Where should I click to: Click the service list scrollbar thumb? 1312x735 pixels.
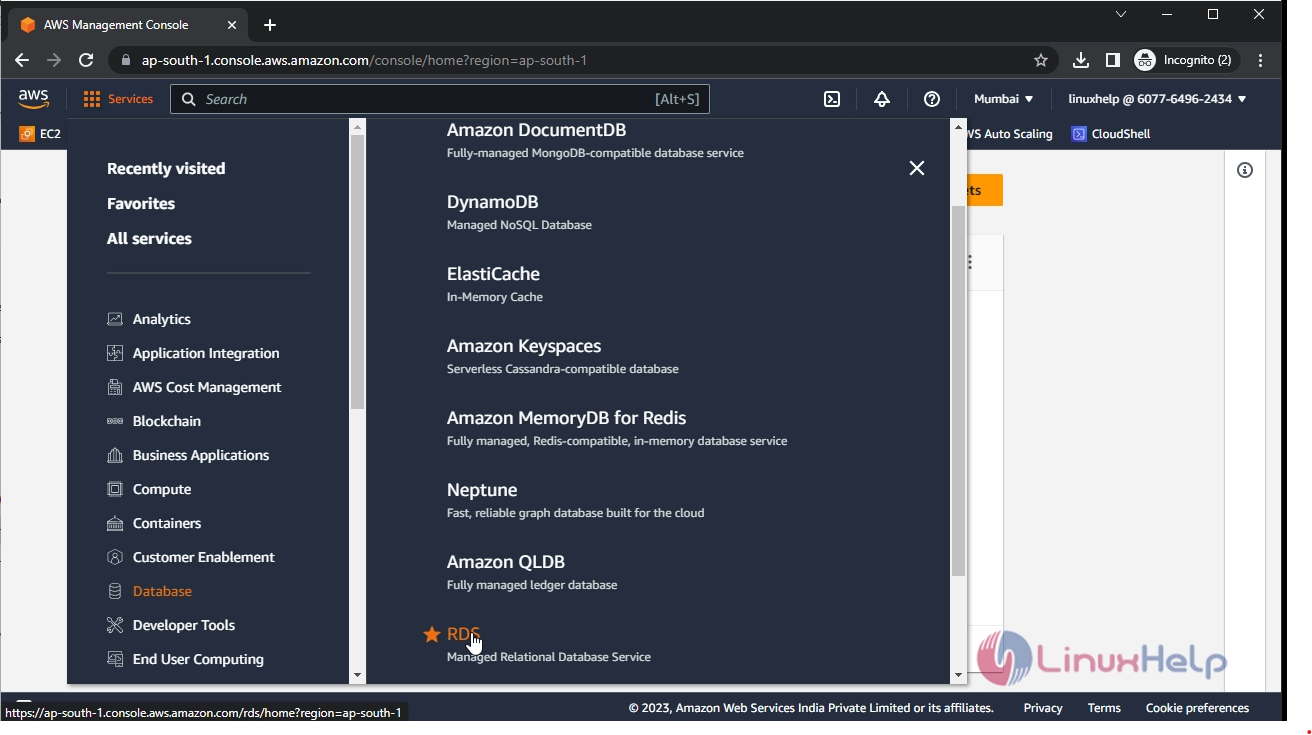coord(958,392)
